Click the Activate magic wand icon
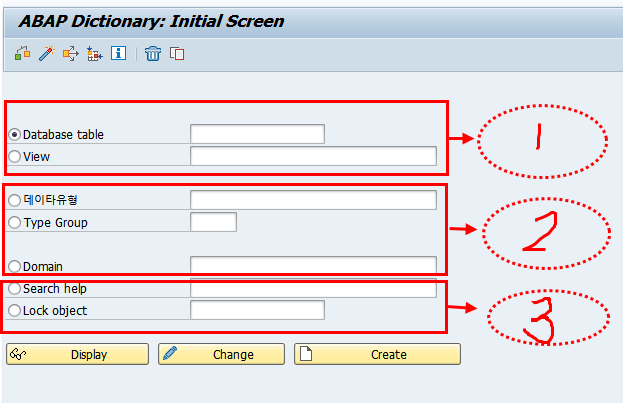Image resolution: width=623 pixels, height=403 pixels. click(47, 53)
